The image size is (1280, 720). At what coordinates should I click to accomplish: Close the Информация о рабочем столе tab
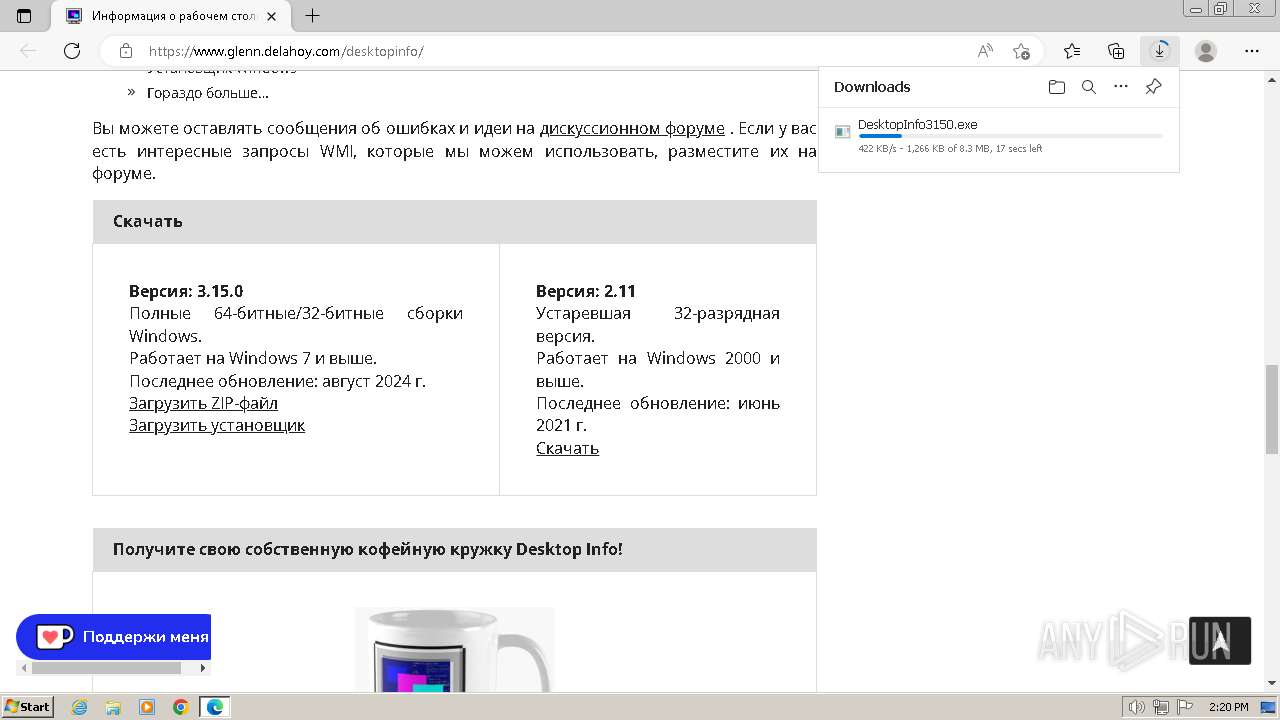[271, 16]
